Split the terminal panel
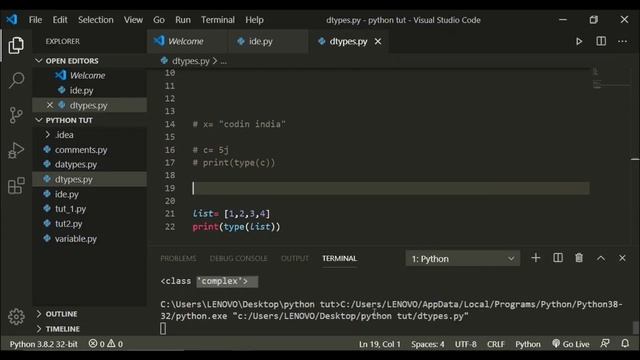 point(558,258)
